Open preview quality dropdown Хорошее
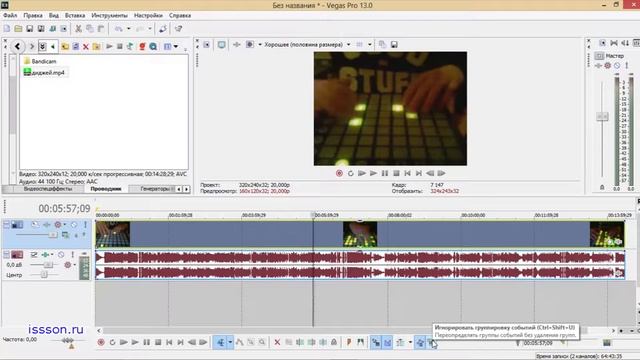This screenshot has height=360, width=640. 307,44
